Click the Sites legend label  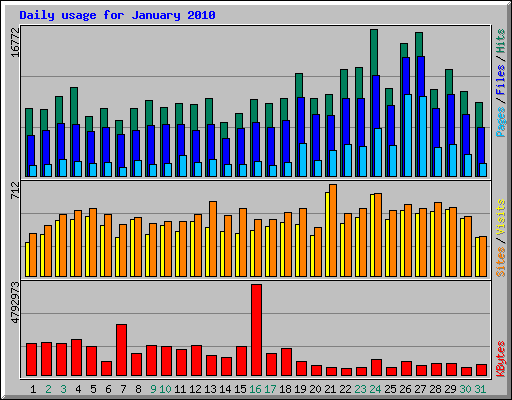501,262
